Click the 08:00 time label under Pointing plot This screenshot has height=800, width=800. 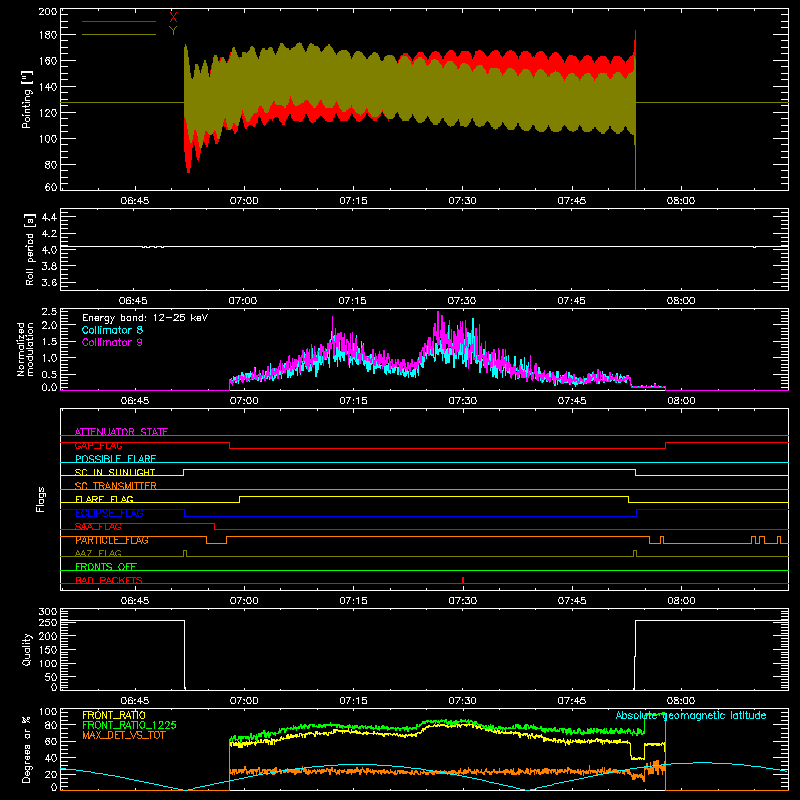[681, 201]
